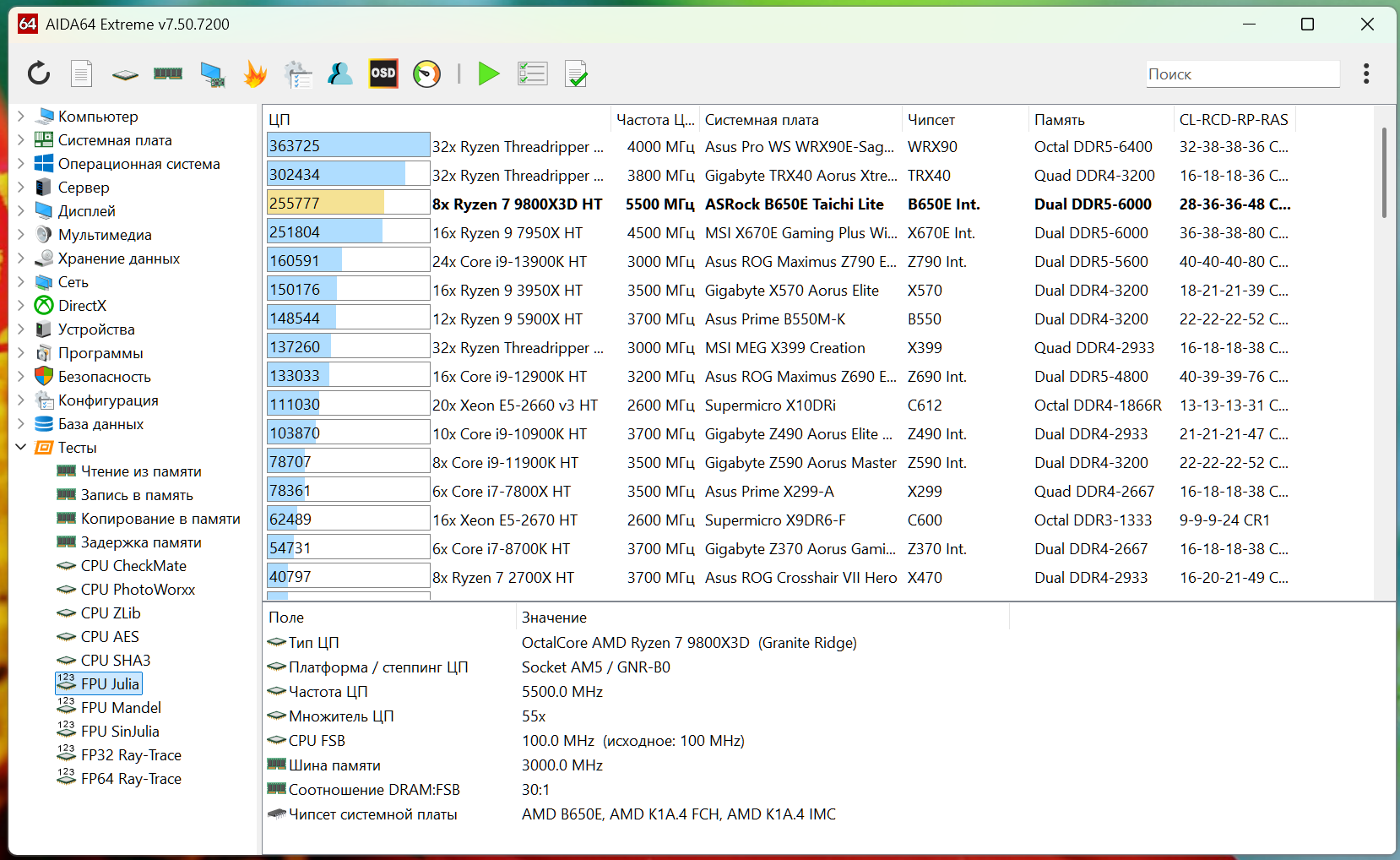Viewport: 1400px width, 860px height.
Task: Select the Конфигурация icon in tree
Action: click(44, 400)
